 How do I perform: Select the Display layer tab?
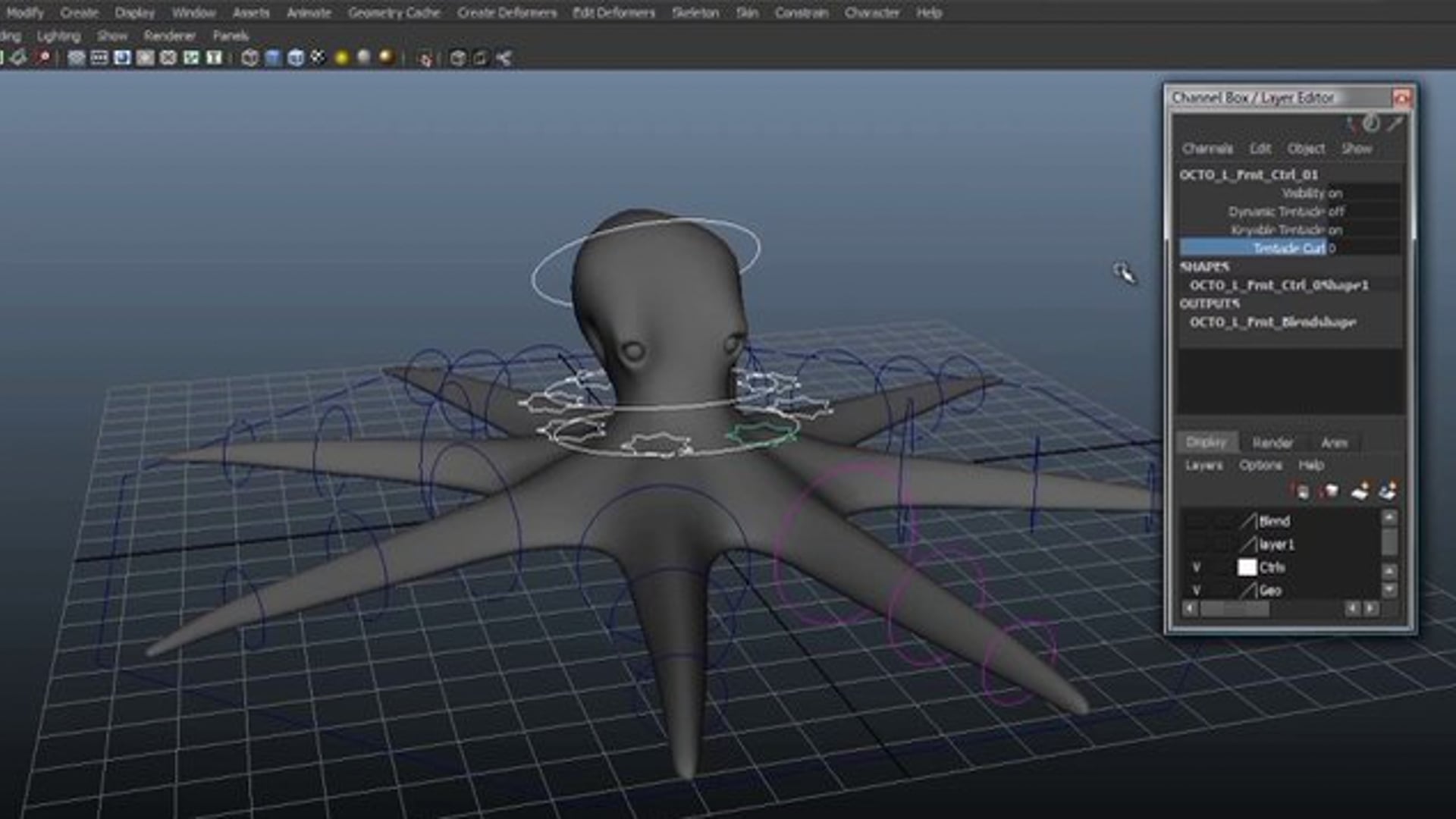1207,441
